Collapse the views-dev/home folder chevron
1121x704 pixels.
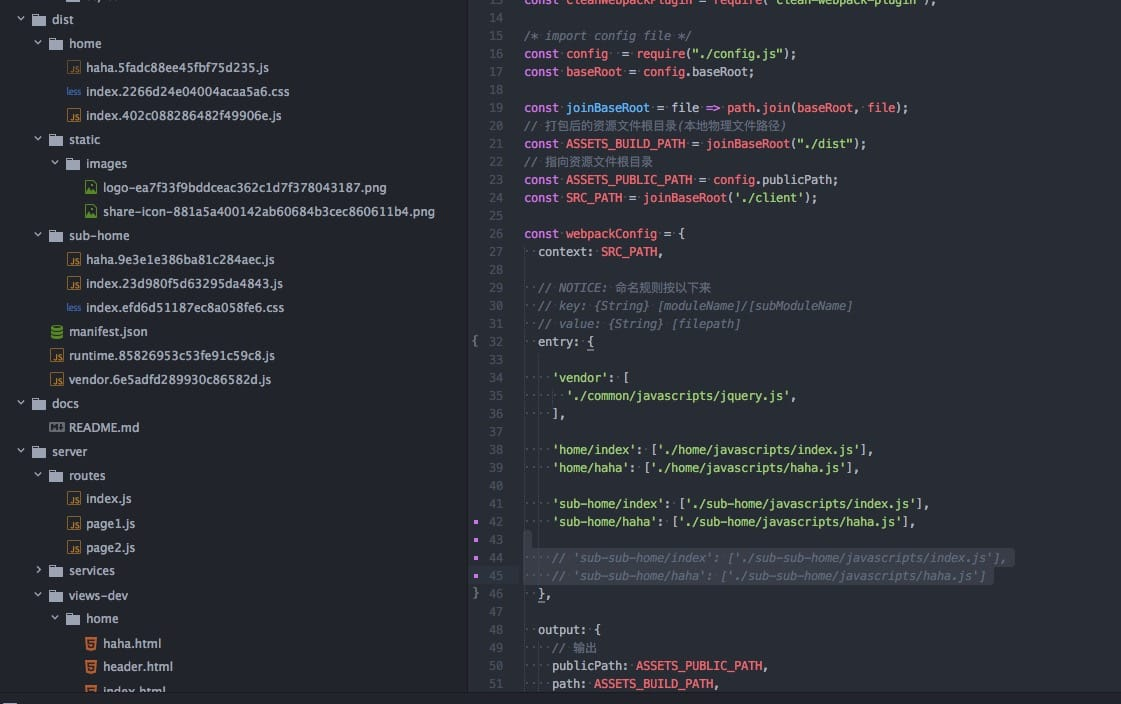click(55, 618)
